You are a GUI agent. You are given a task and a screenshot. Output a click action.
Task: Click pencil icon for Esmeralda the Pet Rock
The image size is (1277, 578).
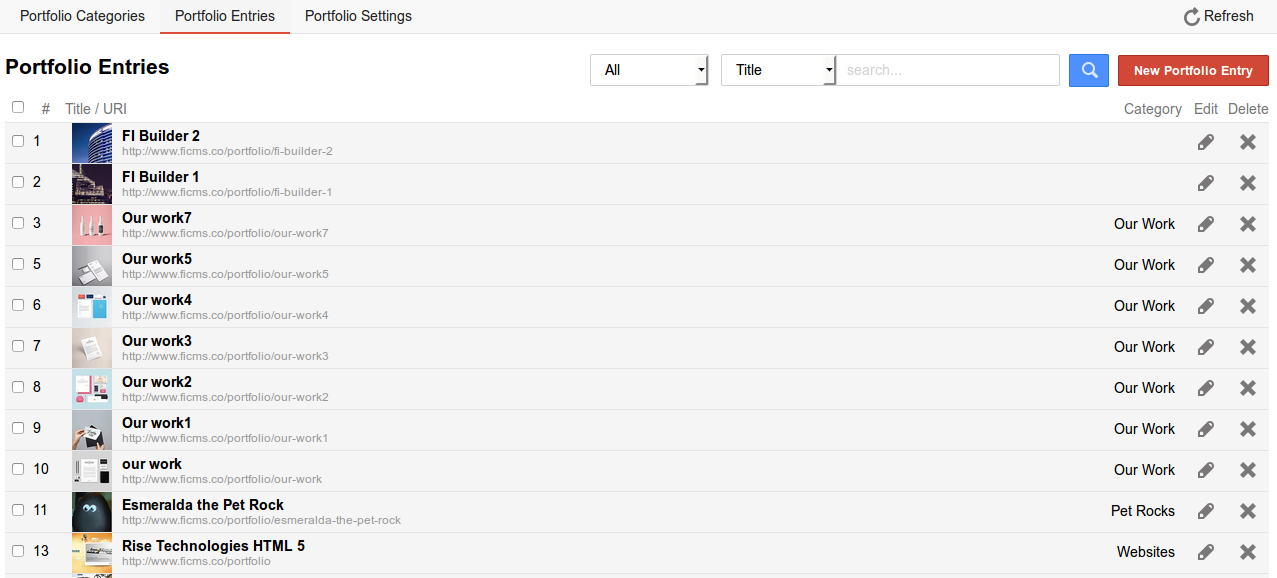pos(1206,511)
